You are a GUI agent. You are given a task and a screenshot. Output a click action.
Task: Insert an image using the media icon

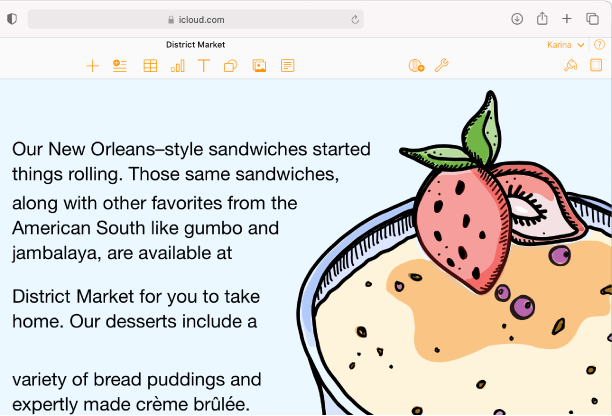tap(259, 66)
